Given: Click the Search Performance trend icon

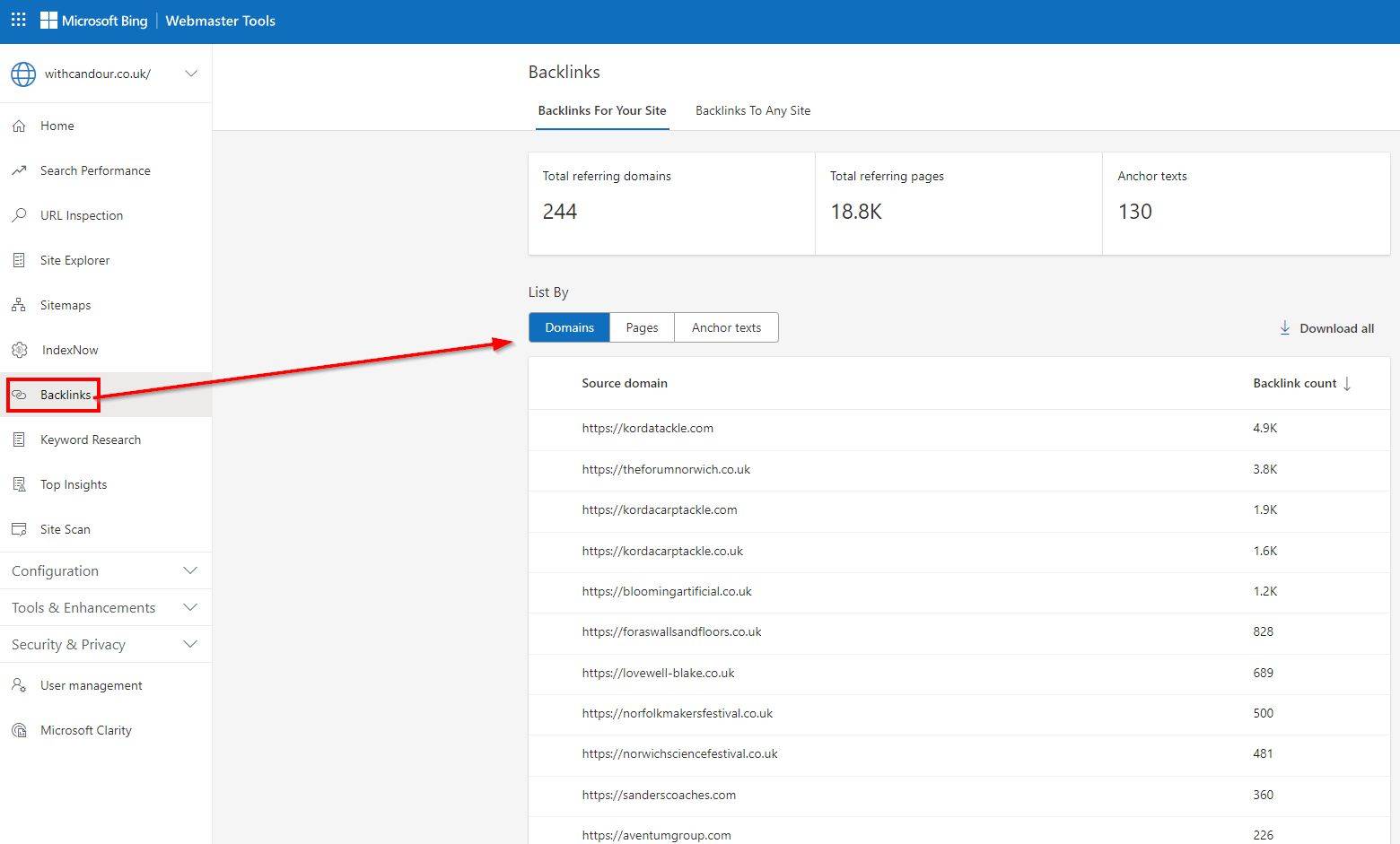Looking at the screenshot, I should [19, 170].
